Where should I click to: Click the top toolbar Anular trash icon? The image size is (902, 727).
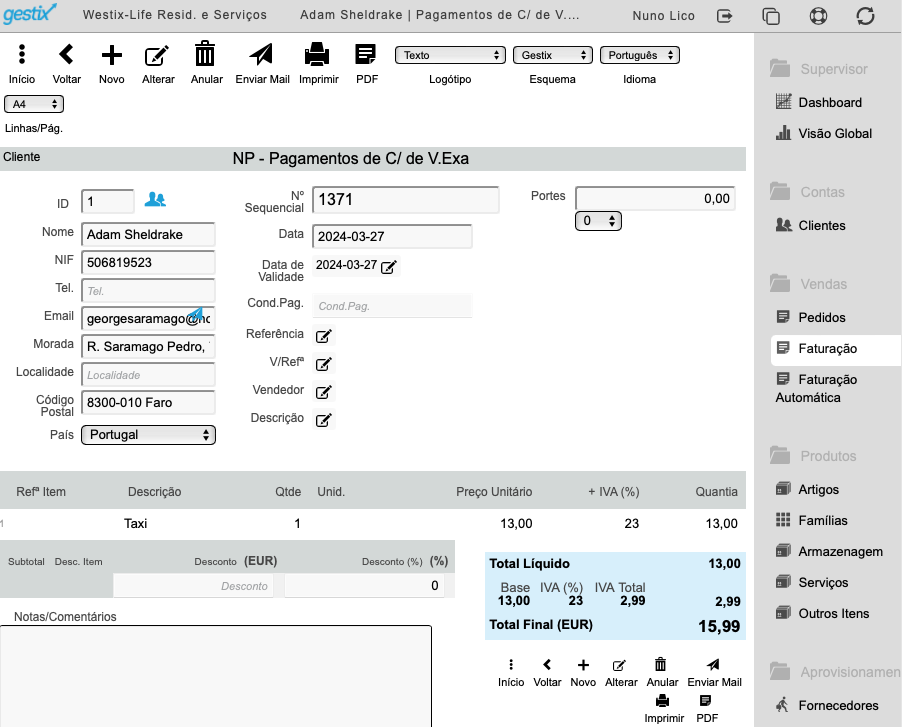(x=205, y=54)
